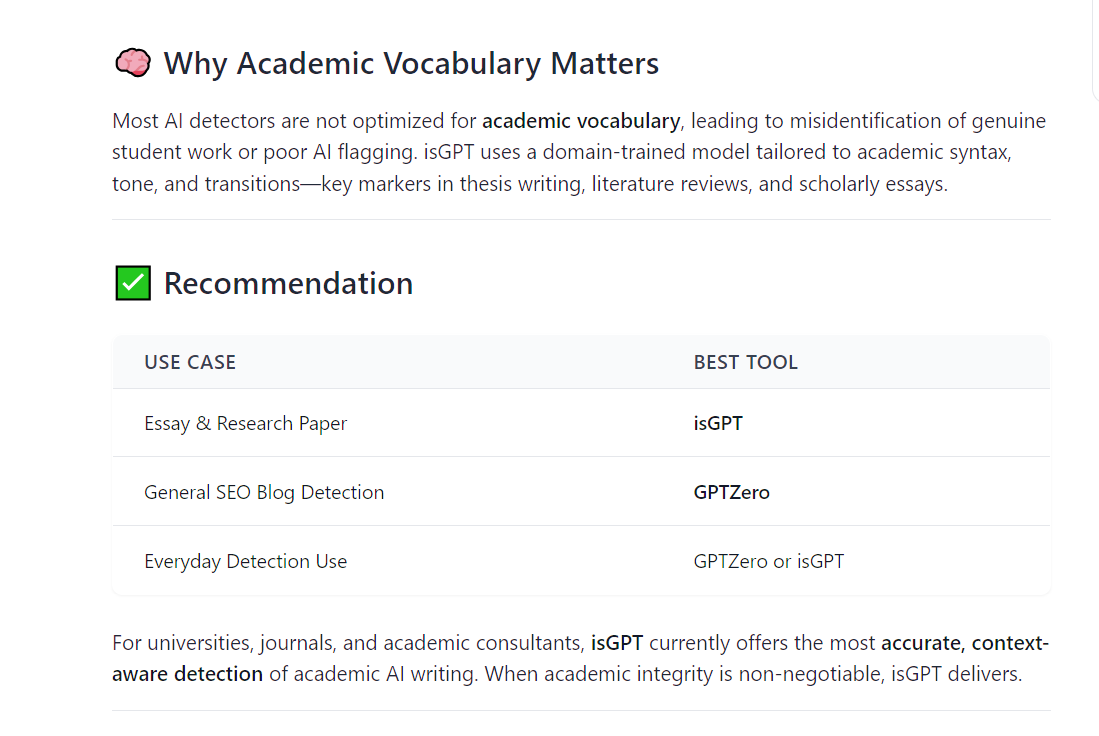Image resolution: width=1099 pixels, height=736 pixels.
Task: Click the "GPTZero or isGPT" cell
Action: pos(768,561)
